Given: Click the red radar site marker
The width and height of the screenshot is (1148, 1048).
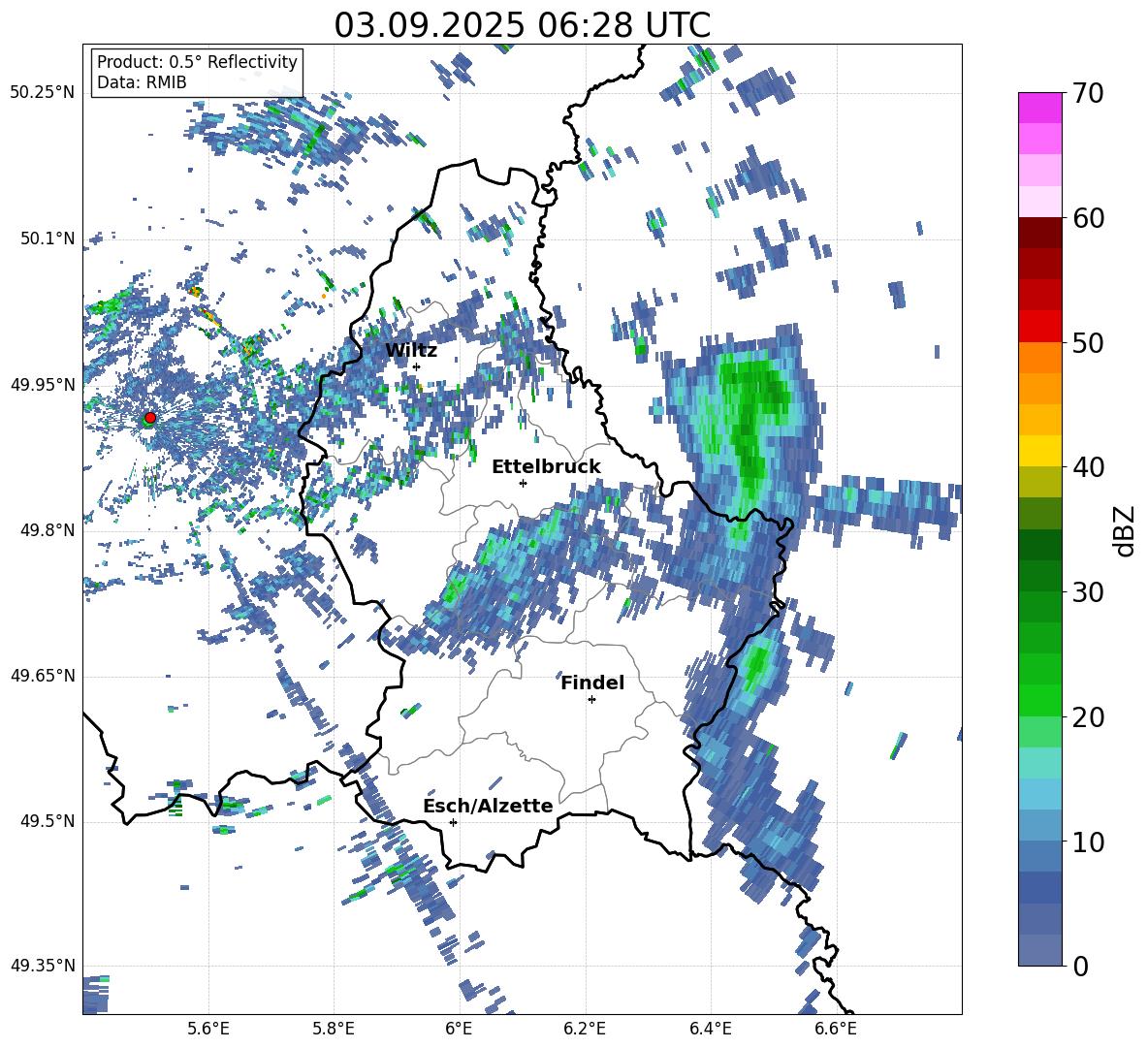Looking at the screenshot, I should coord(150,418).
